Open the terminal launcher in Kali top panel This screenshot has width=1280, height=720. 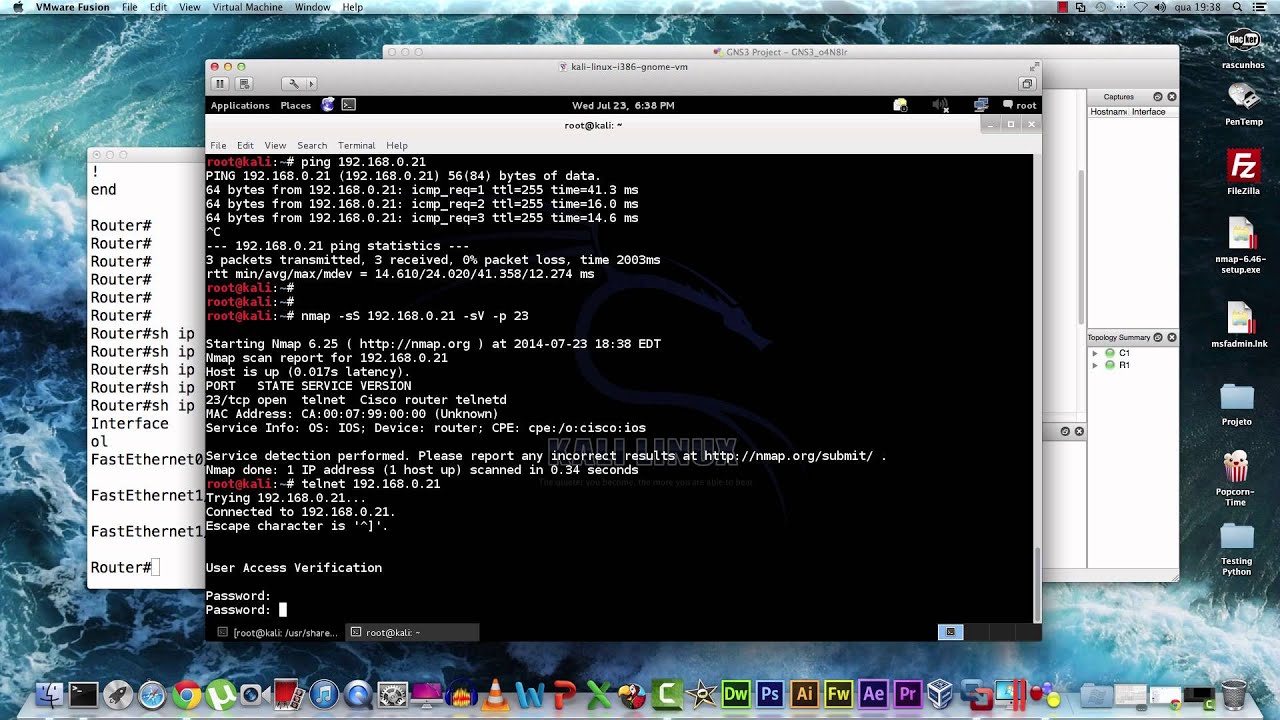coord(349,105)
